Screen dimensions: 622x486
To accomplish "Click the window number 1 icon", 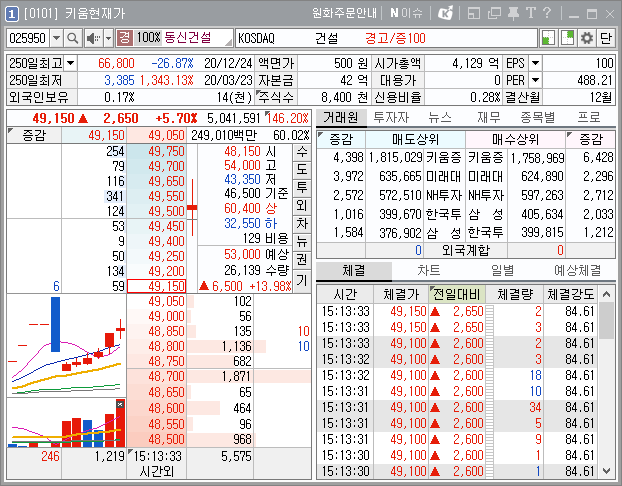I will [12, 14].
